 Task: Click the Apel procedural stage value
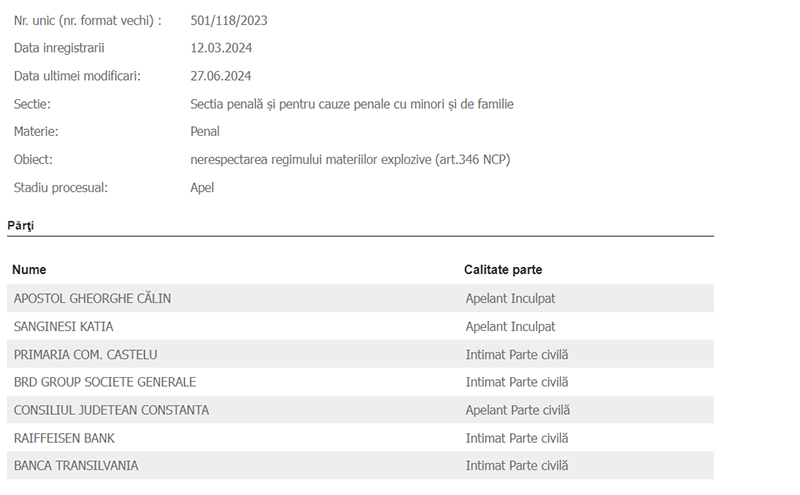(x=202, y=188)
